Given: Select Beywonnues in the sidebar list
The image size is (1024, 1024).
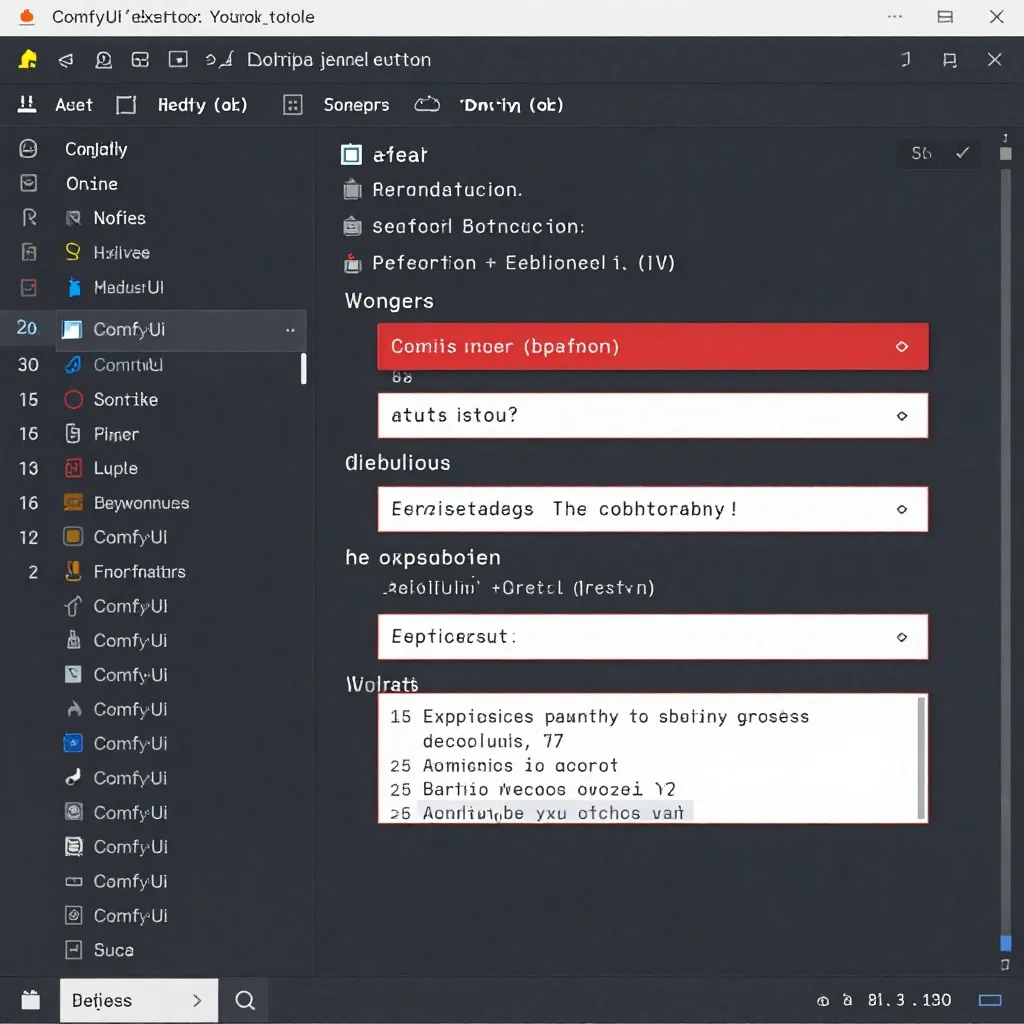Looking at the screenshot, I should pyautogui.click(x=141, y=503).
